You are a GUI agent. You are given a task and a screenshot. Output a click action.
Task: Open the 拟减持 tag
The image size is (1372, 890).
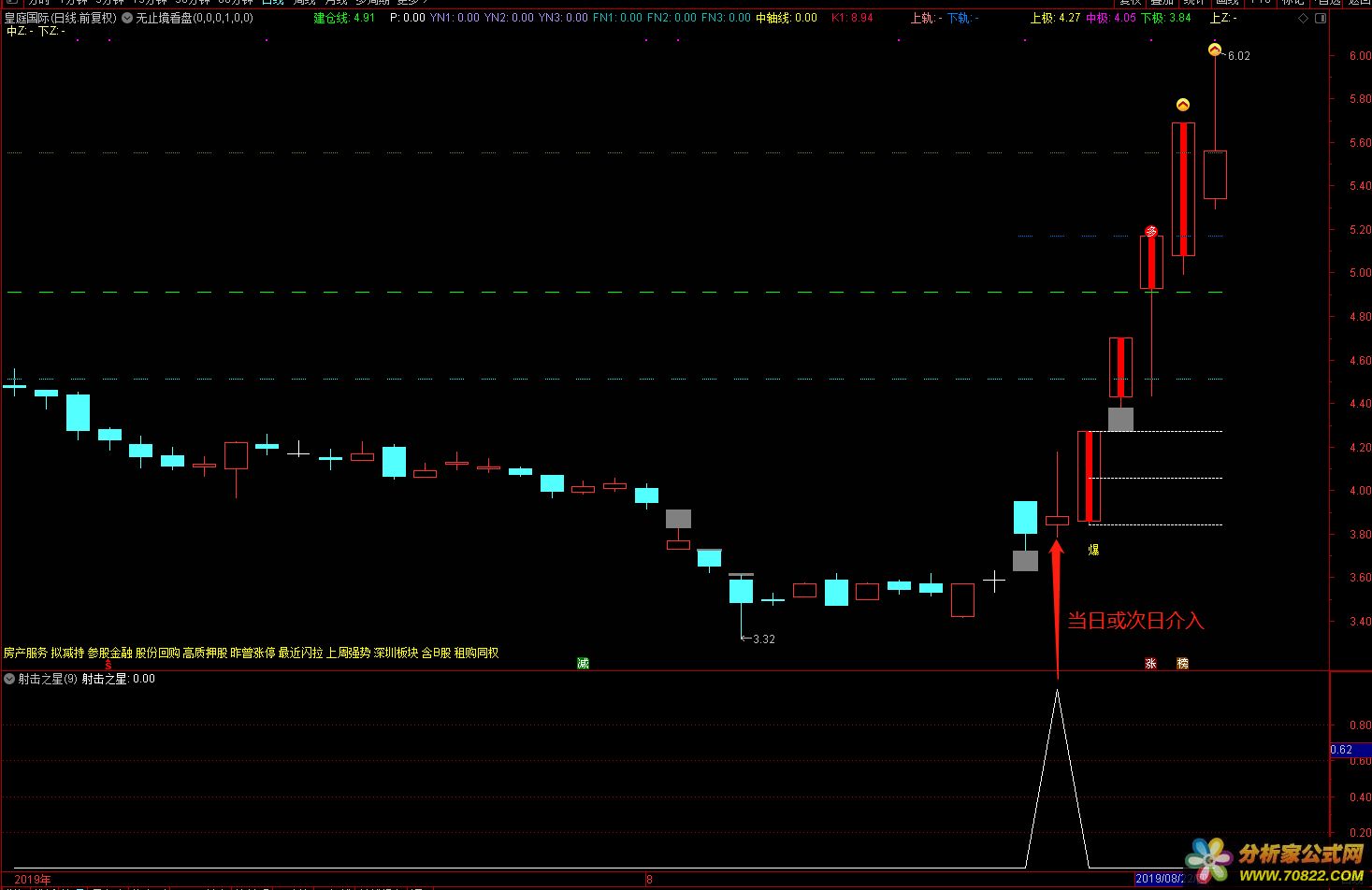(x=67, y=653)
